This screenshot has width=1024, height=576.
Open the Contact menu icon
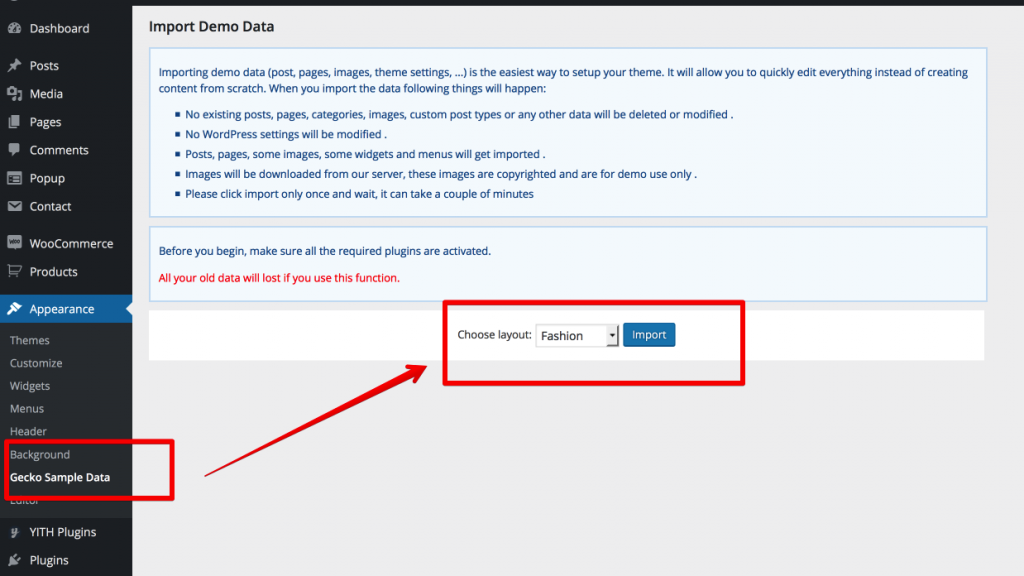(14, 206)
